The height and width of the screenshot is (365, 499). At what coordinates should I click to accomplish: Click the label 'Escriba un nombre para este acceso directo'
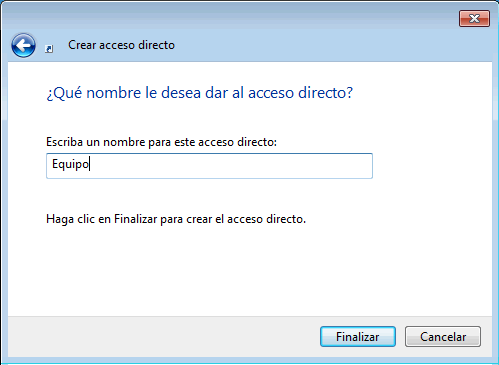[x=161, y=142]
